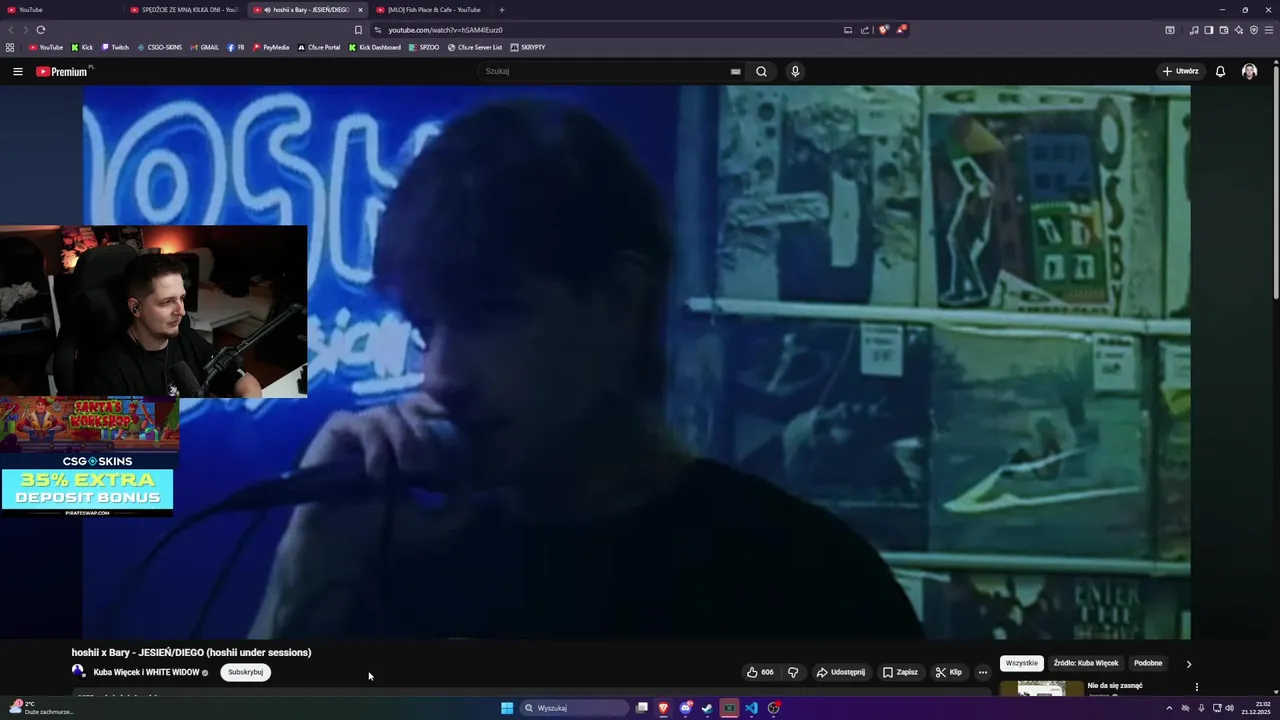Open the Leo AI sparkle icon

click(x=1238, y=30)
